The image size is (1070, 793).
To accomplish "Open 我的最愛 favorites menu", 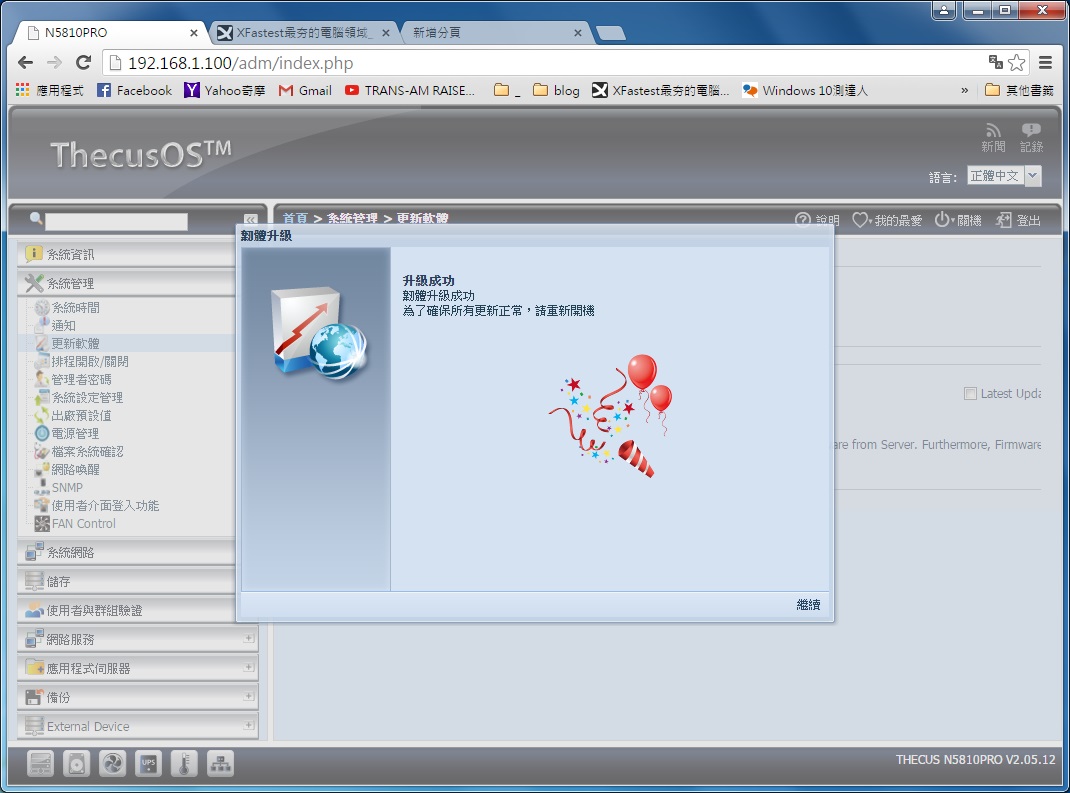I will pos(887,220).
